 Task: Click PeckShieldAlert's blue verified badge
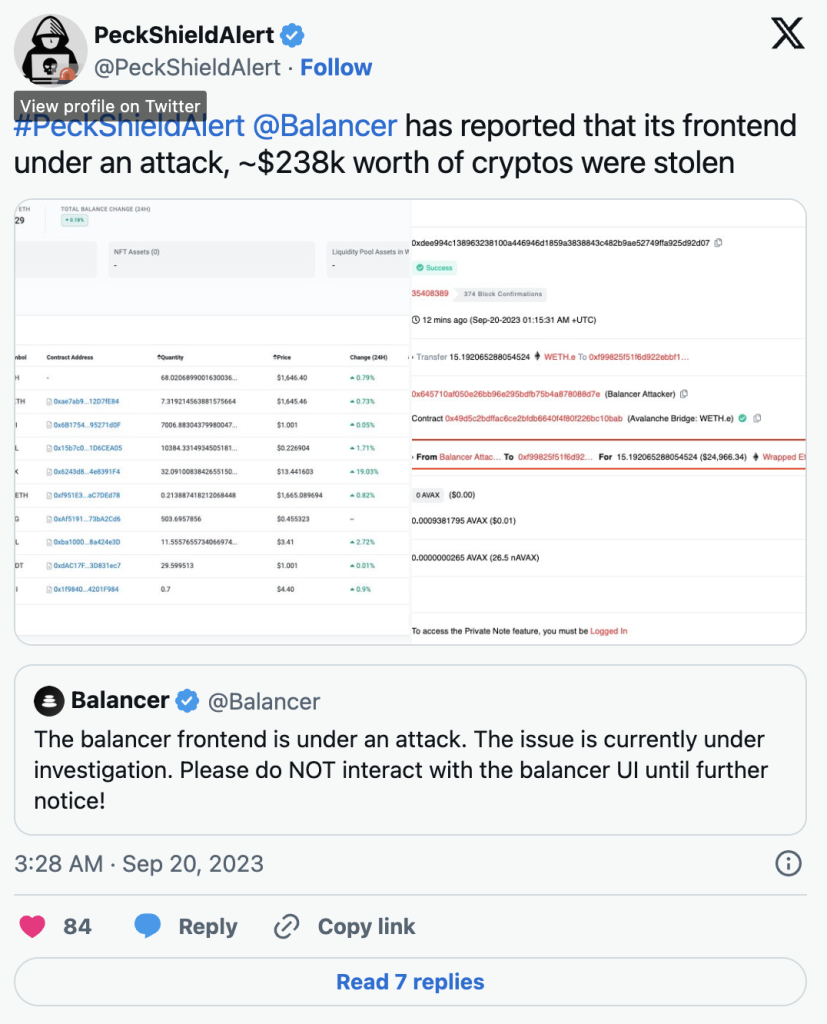click(x=292, y=36)
